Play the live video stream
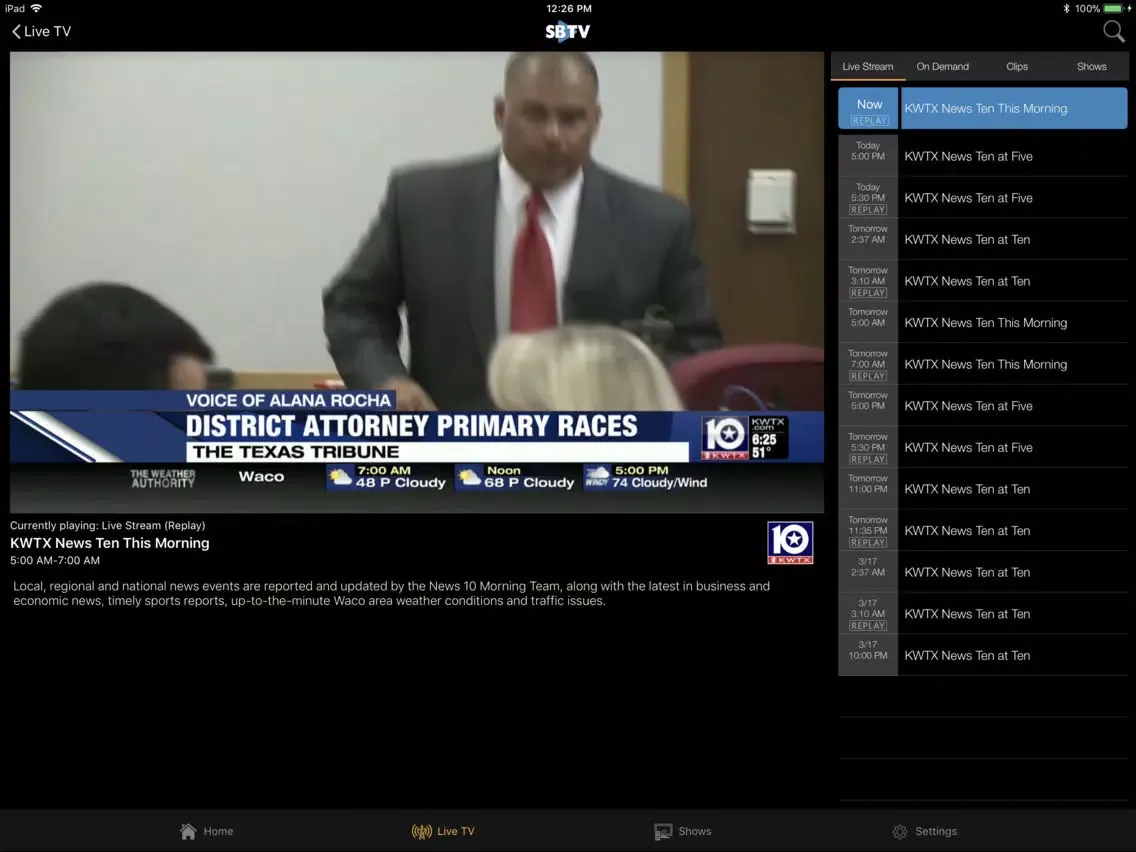 click(417, 282)
